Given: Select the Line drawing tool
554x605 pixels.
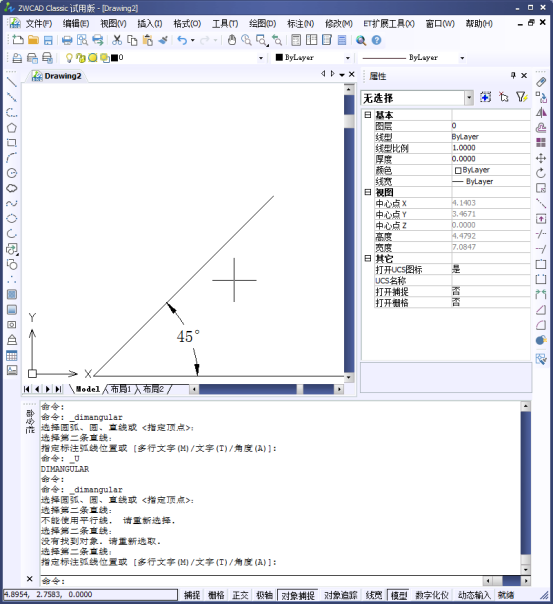Looking at the screenshot, I should (x=12, y=82).
